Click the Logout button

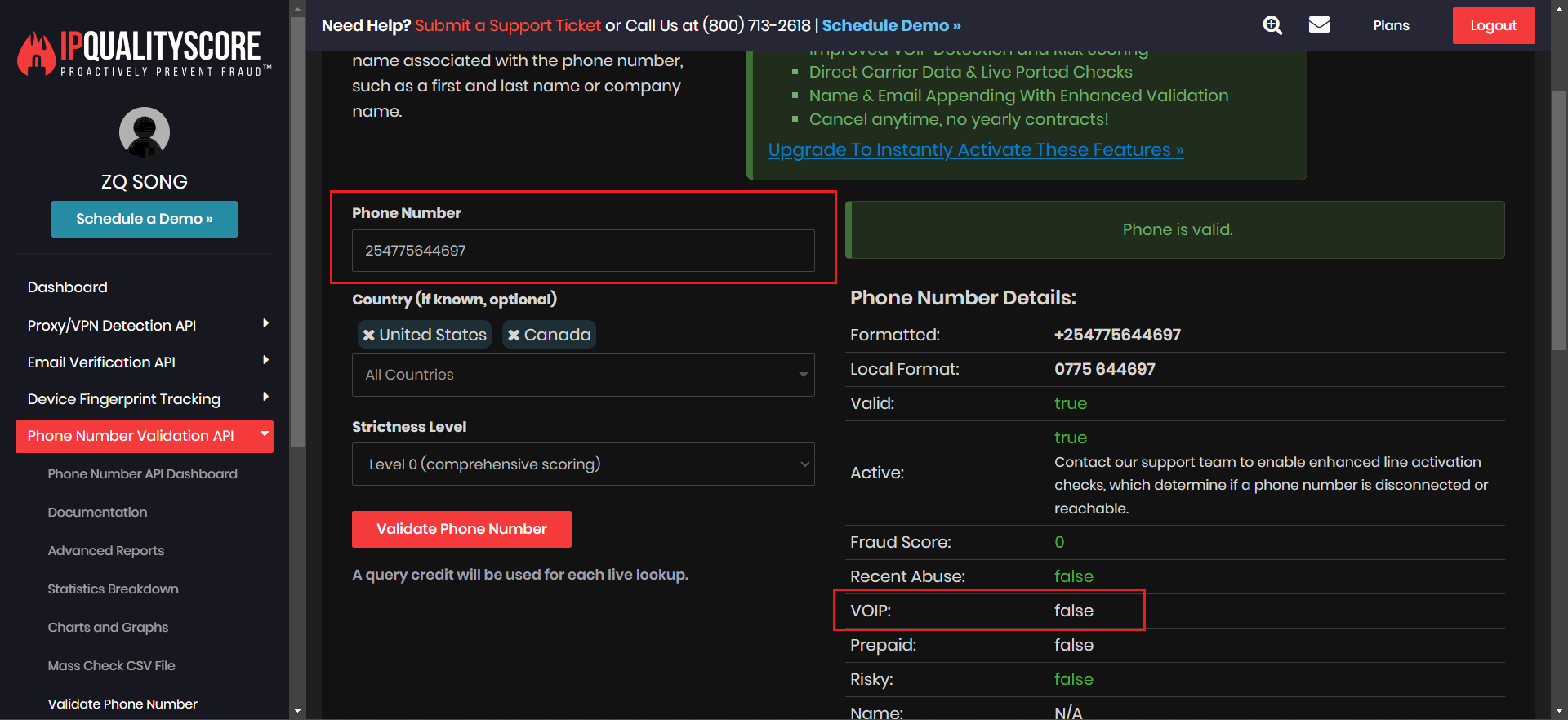coord(1494,25)
